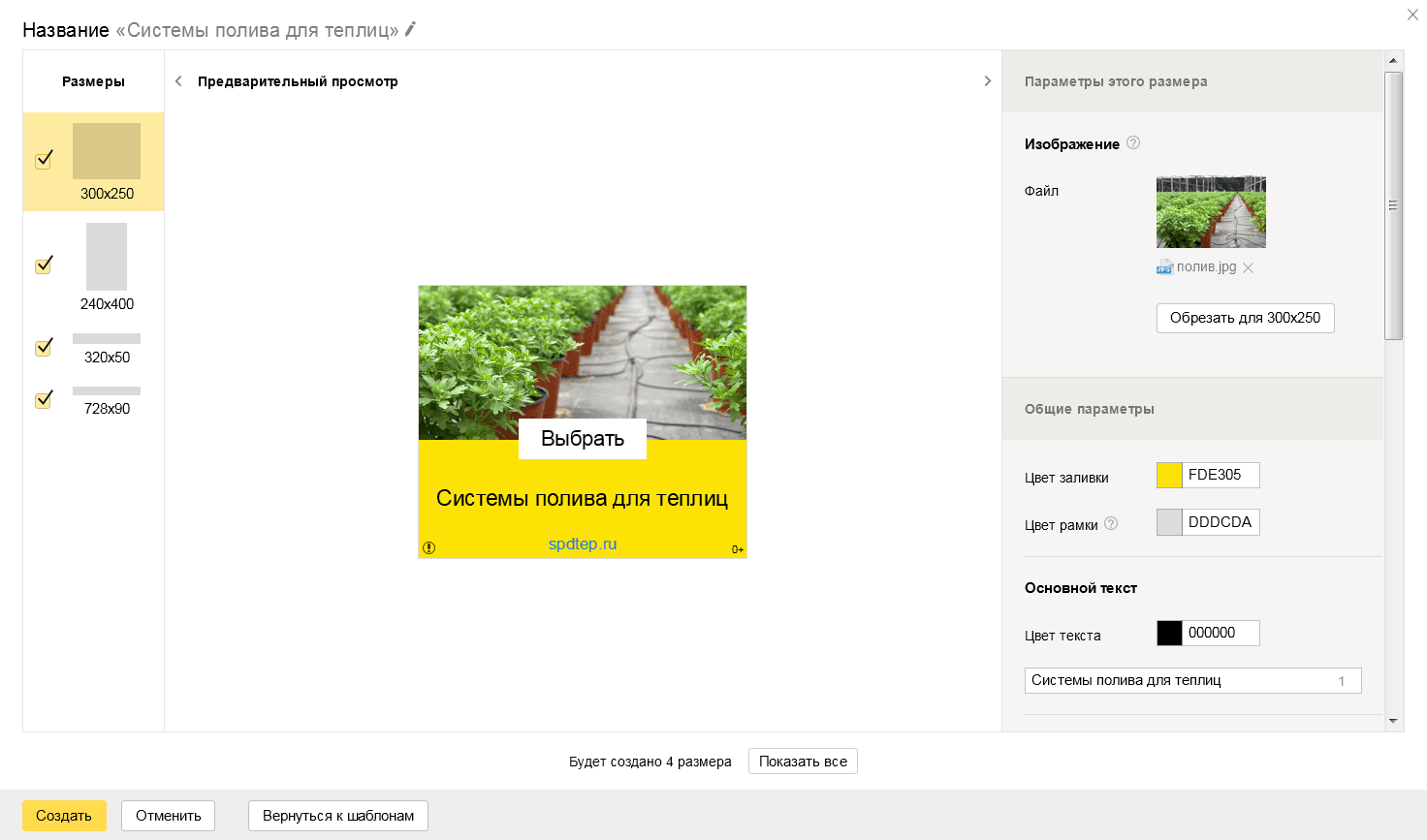Go to previous preview with left arrow
1427x840 pixels.
click(x=178, y=81)
